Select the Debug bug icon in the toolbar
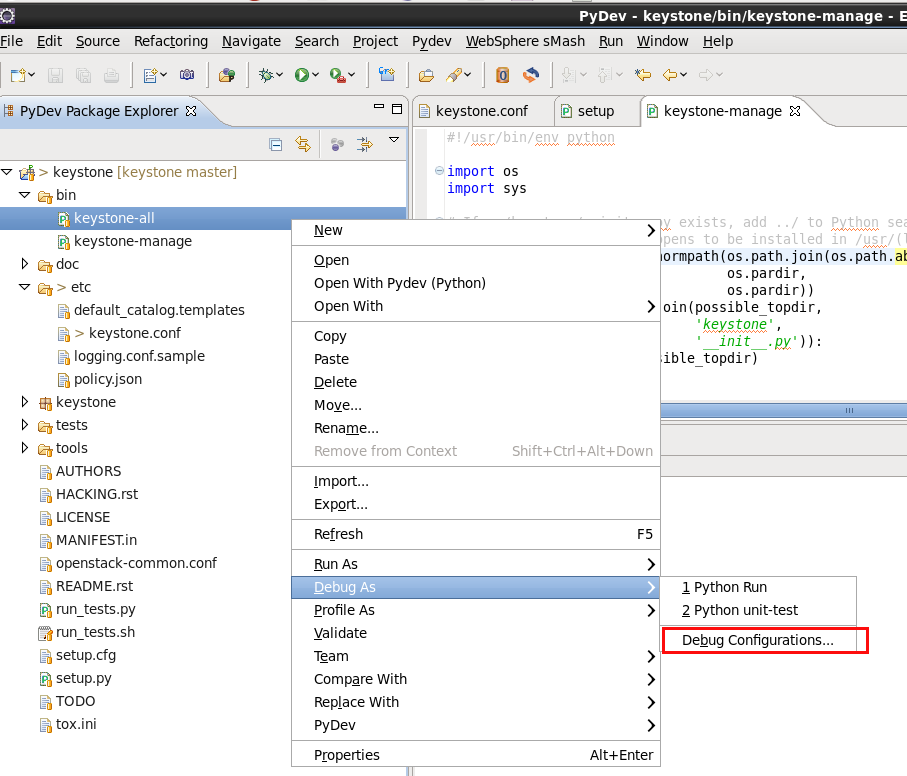This screenshot has width=907, height=776. (x=268, y=75)
